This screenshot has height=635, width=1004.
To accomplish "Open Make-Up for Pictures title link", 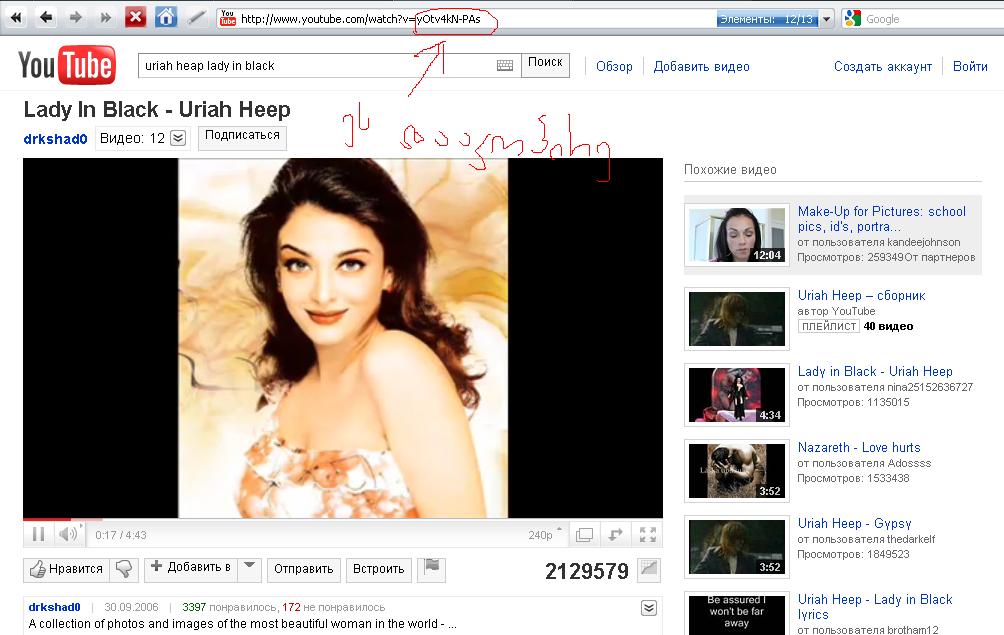I will [x=882, y=219].
